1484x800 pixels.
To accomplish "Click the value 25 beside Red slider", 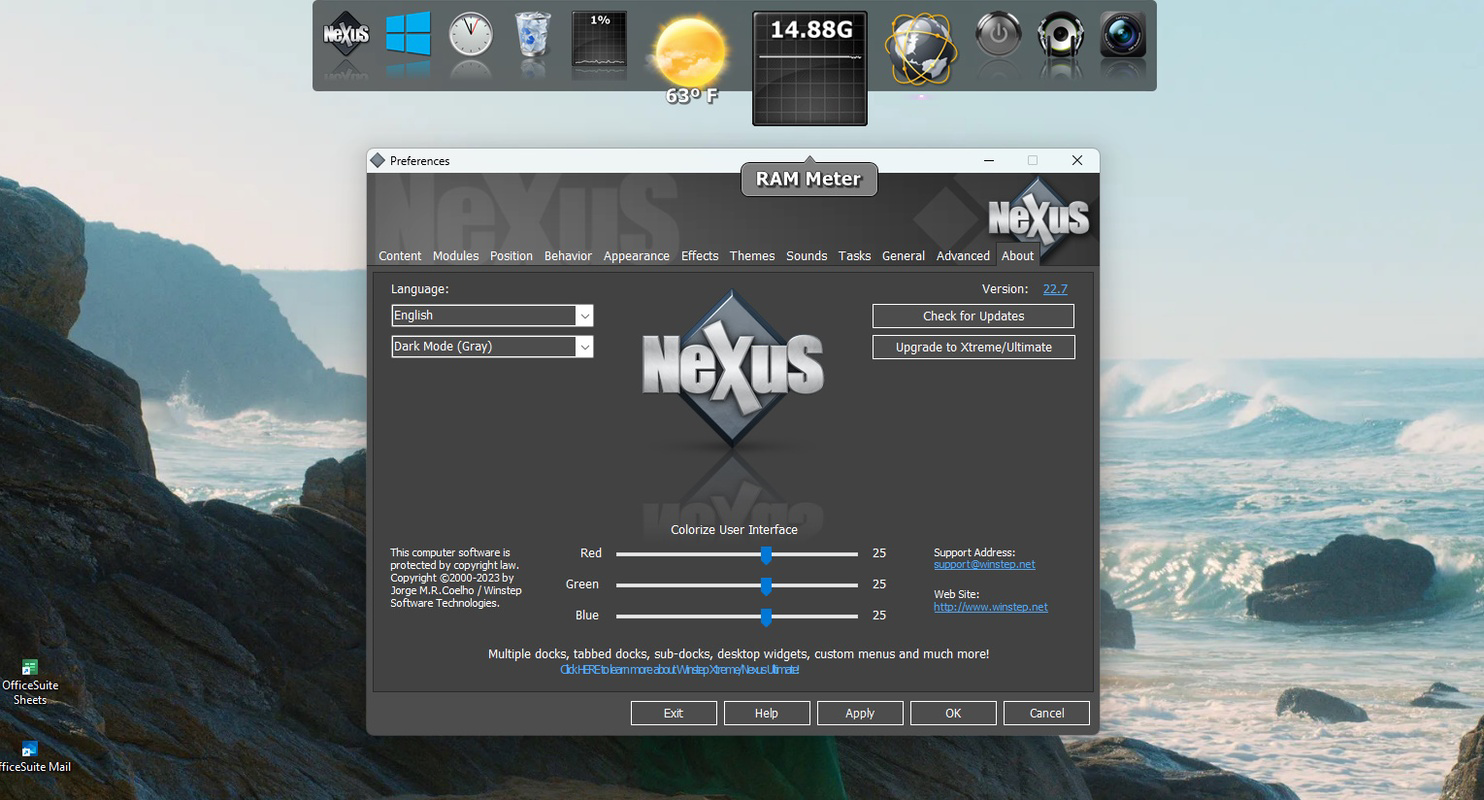I will coord(879,553).
